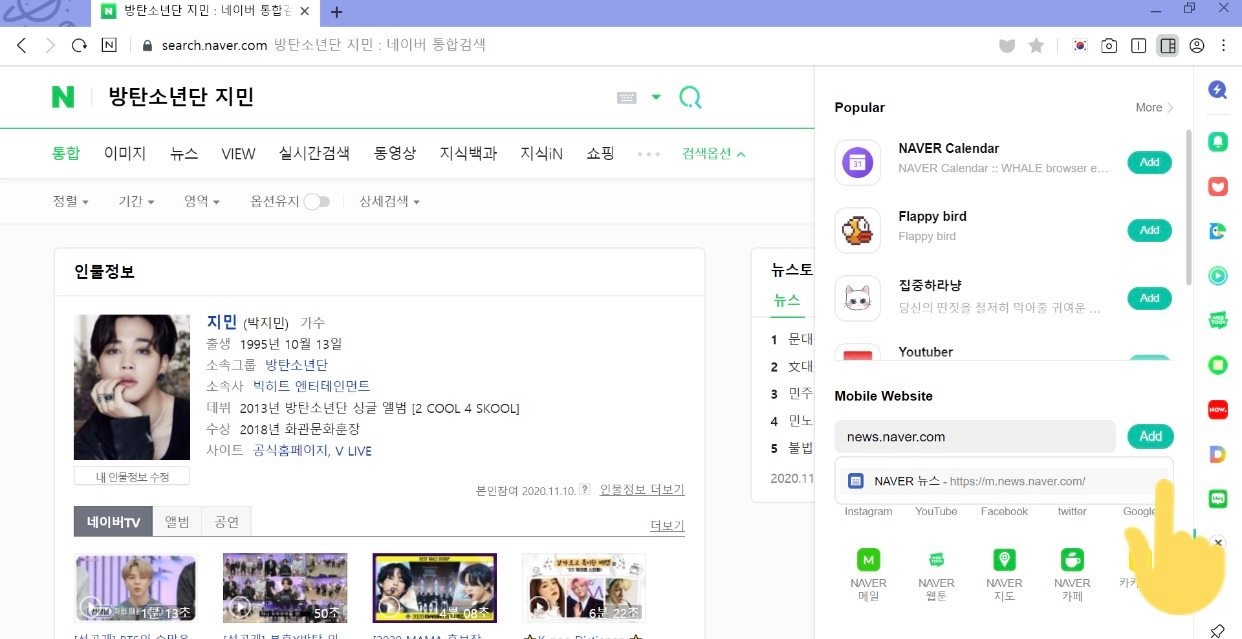The height and width of the screenshot is (639, 1242).
Task: Click the green search magnifier icon
Action: pyautogui.click(x=690, y=97)
